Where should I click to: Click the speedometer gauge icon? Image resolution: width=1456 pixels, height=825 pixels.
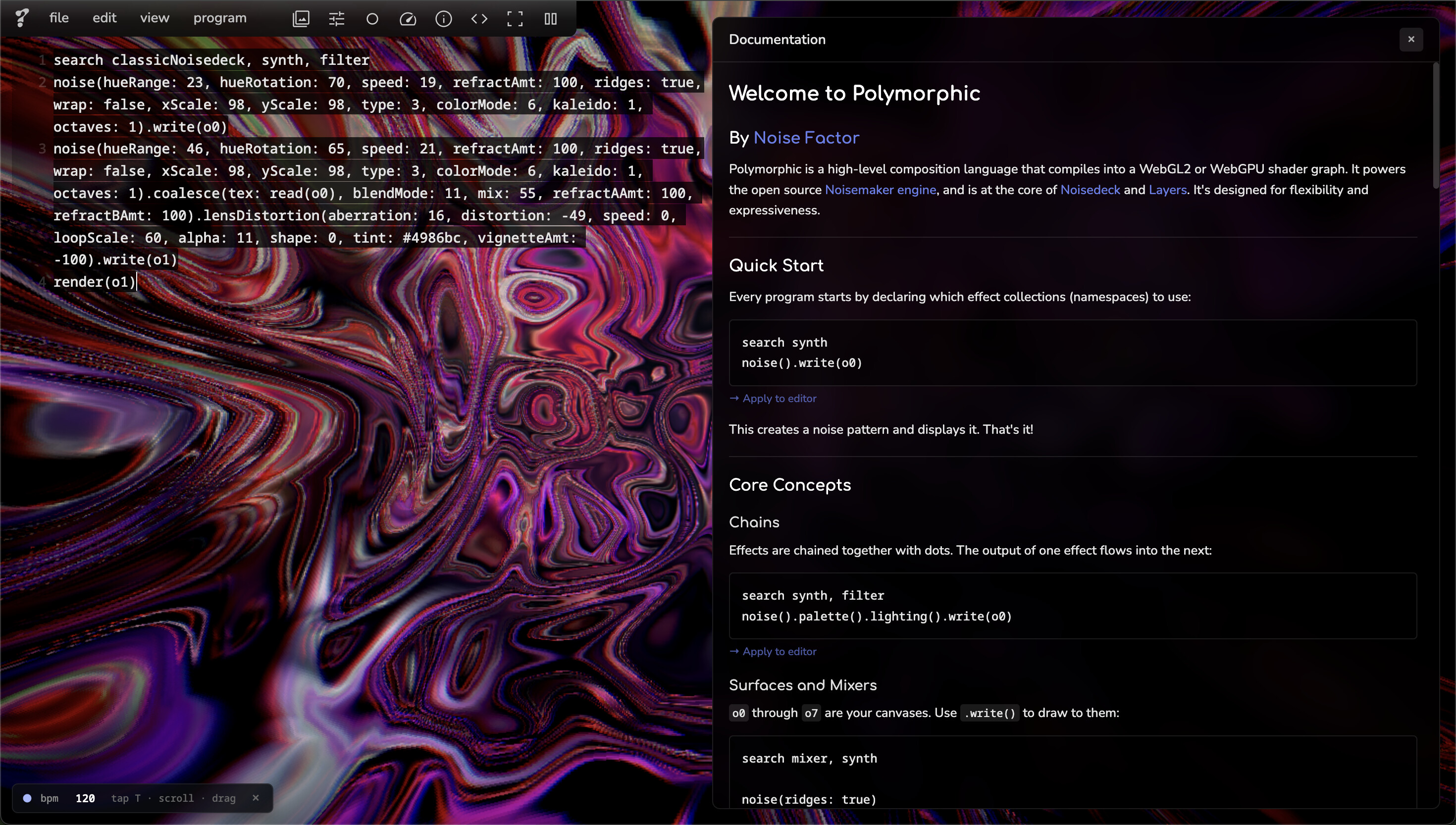[x=408, y=19]
